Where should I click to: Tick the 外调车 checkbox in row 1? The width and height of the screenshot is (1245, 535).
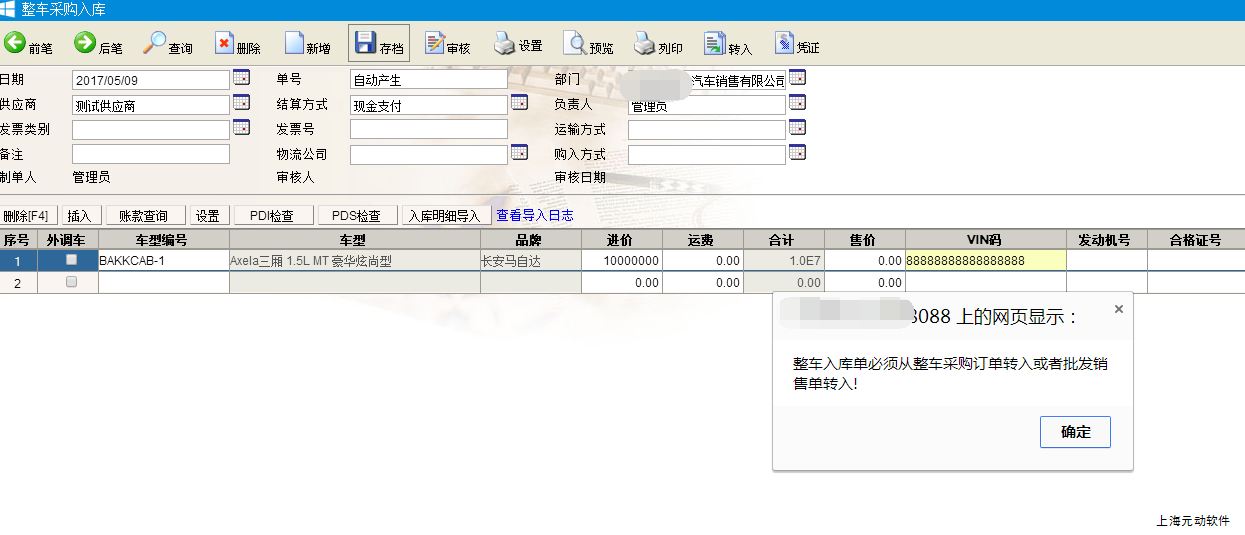pos(71,260)
